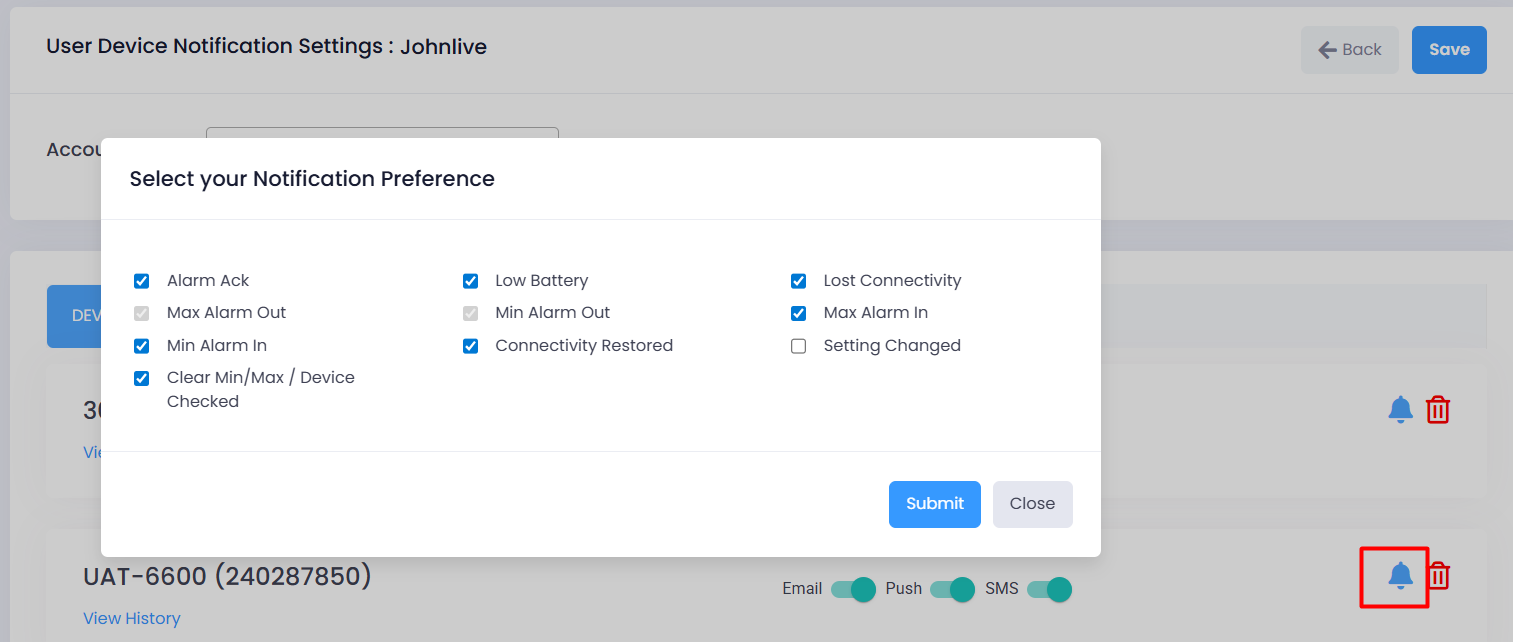The height and width of the screenshot is (642, 1513).
Task: Toggle the Min Alarm In checkbox
Action: (x=142, y=346)
